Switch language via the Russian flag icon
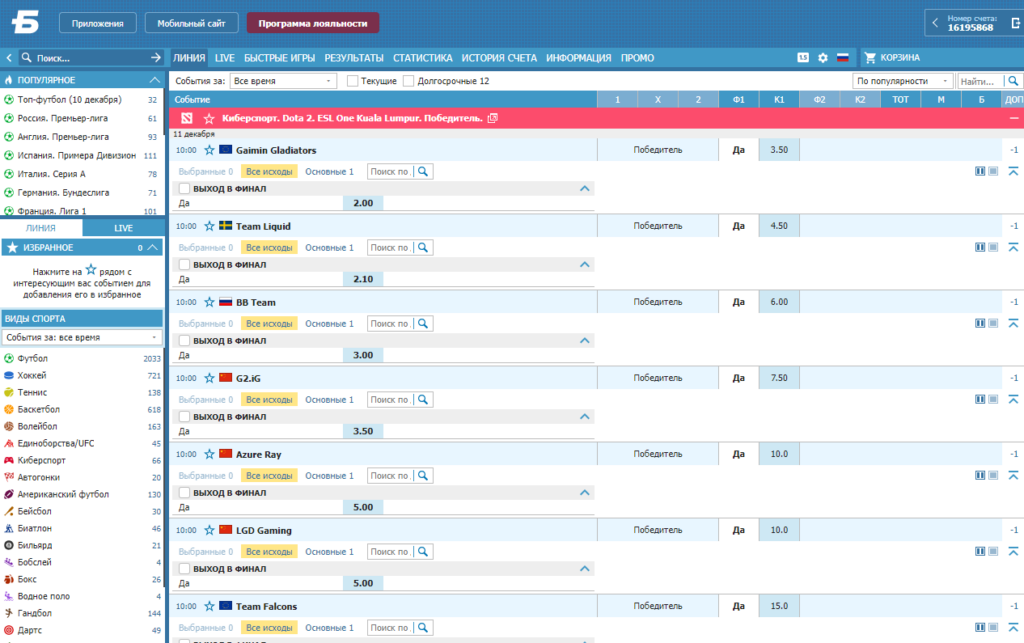1024x643 pixels. 842,58
